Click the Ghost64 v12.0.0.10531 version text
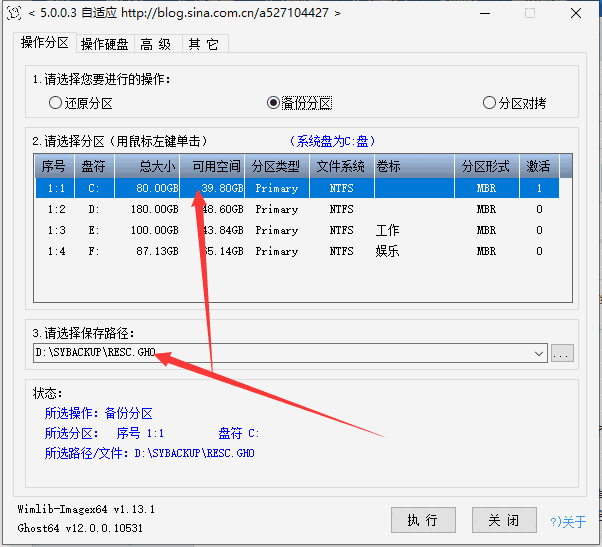The width and height of the screenshot is (602, 547). pyautogui.click(x=80, y=528)
